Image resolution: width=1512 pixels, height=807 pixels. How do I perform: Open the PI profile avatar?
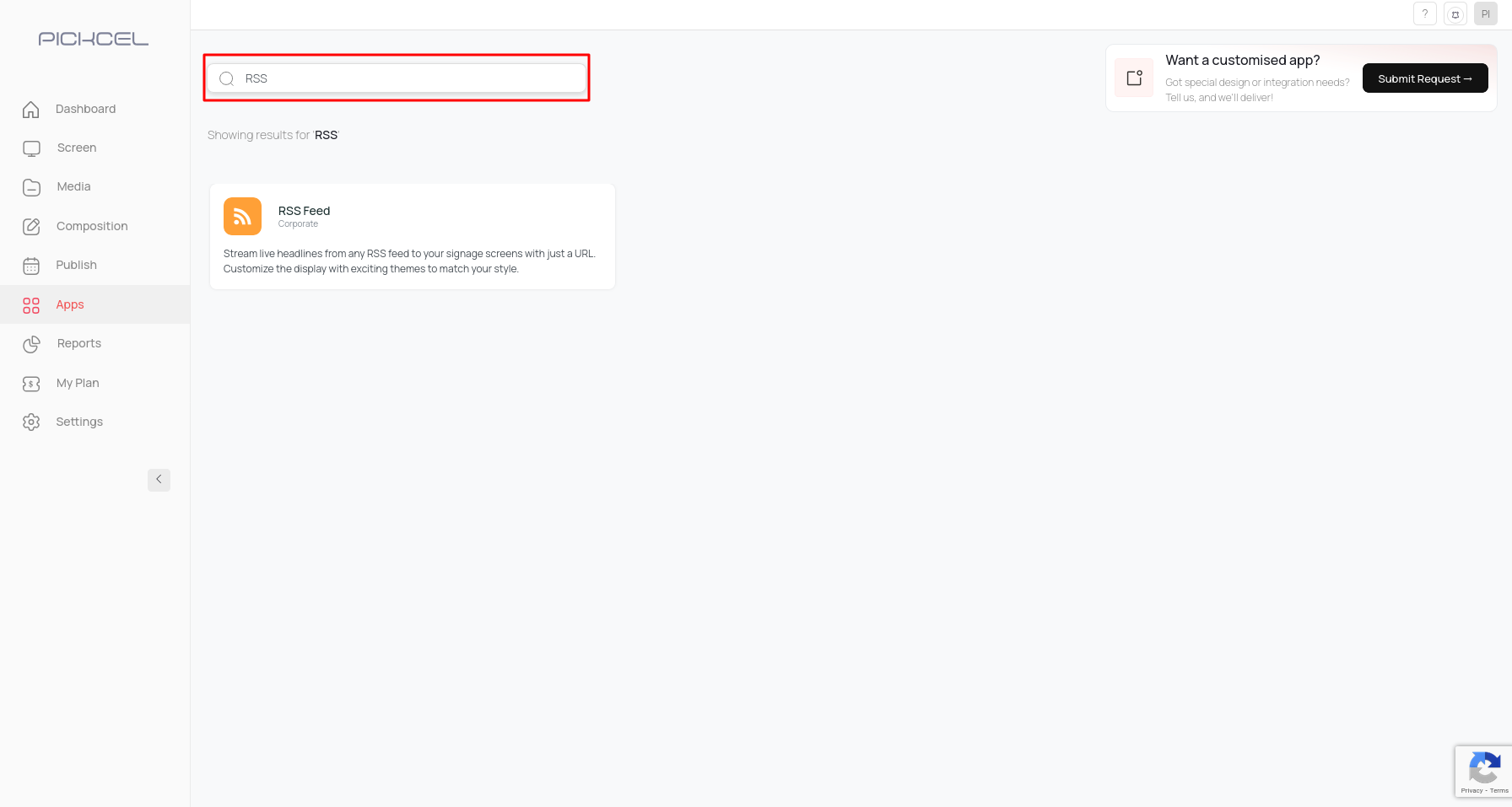click(1486, 13)
